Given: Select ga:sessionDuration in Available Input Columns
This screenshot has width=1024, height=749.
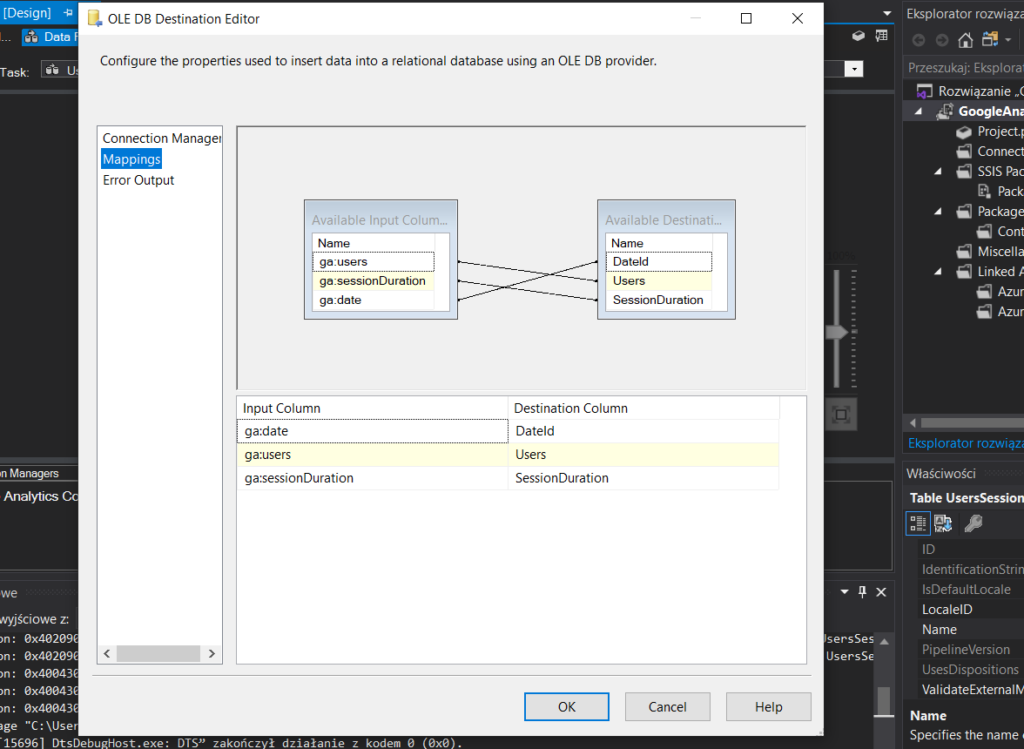Looking at the screenshot, I should (373, 281).
